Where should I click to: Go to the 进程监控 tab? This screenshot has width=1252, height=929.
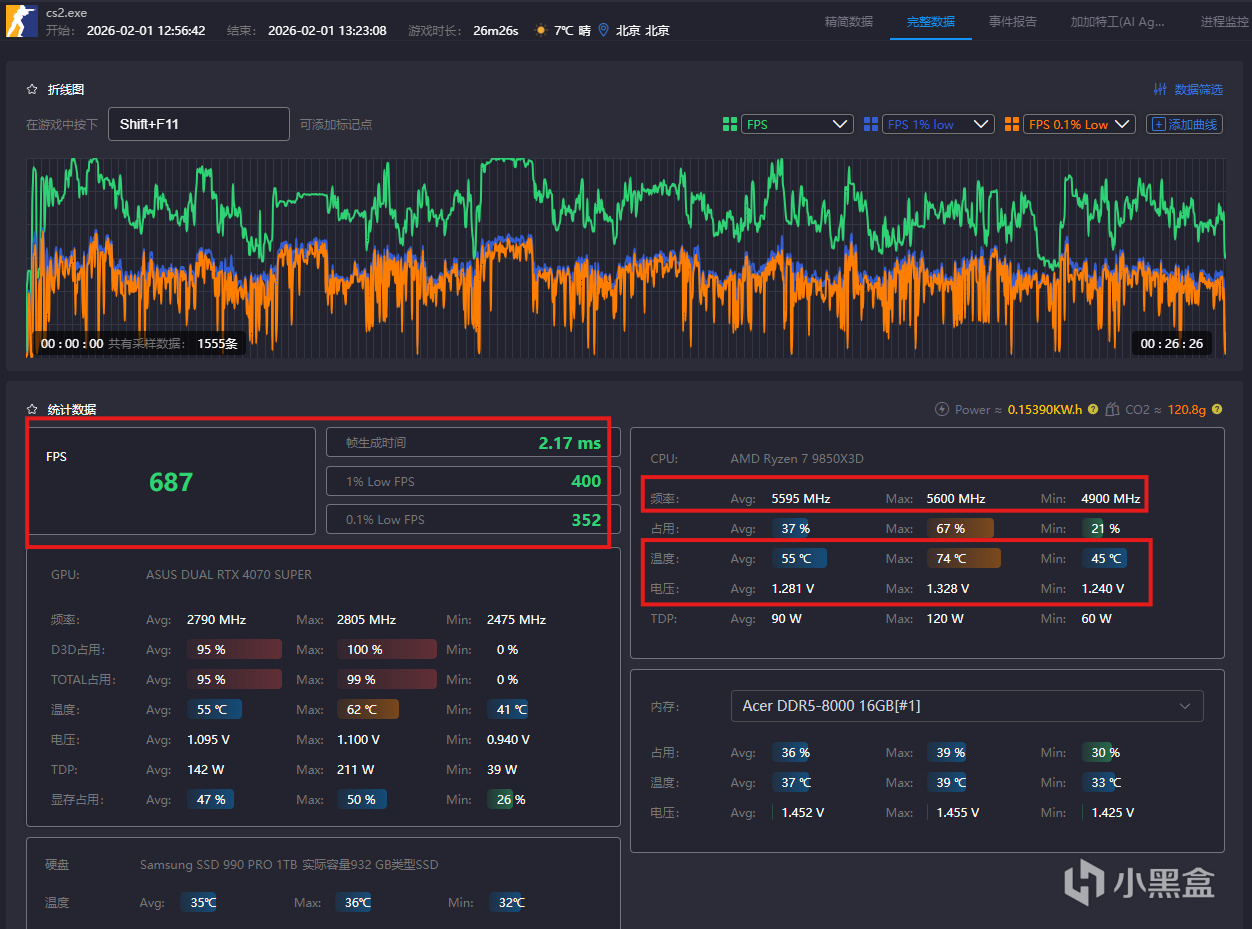pos(1225,21)
